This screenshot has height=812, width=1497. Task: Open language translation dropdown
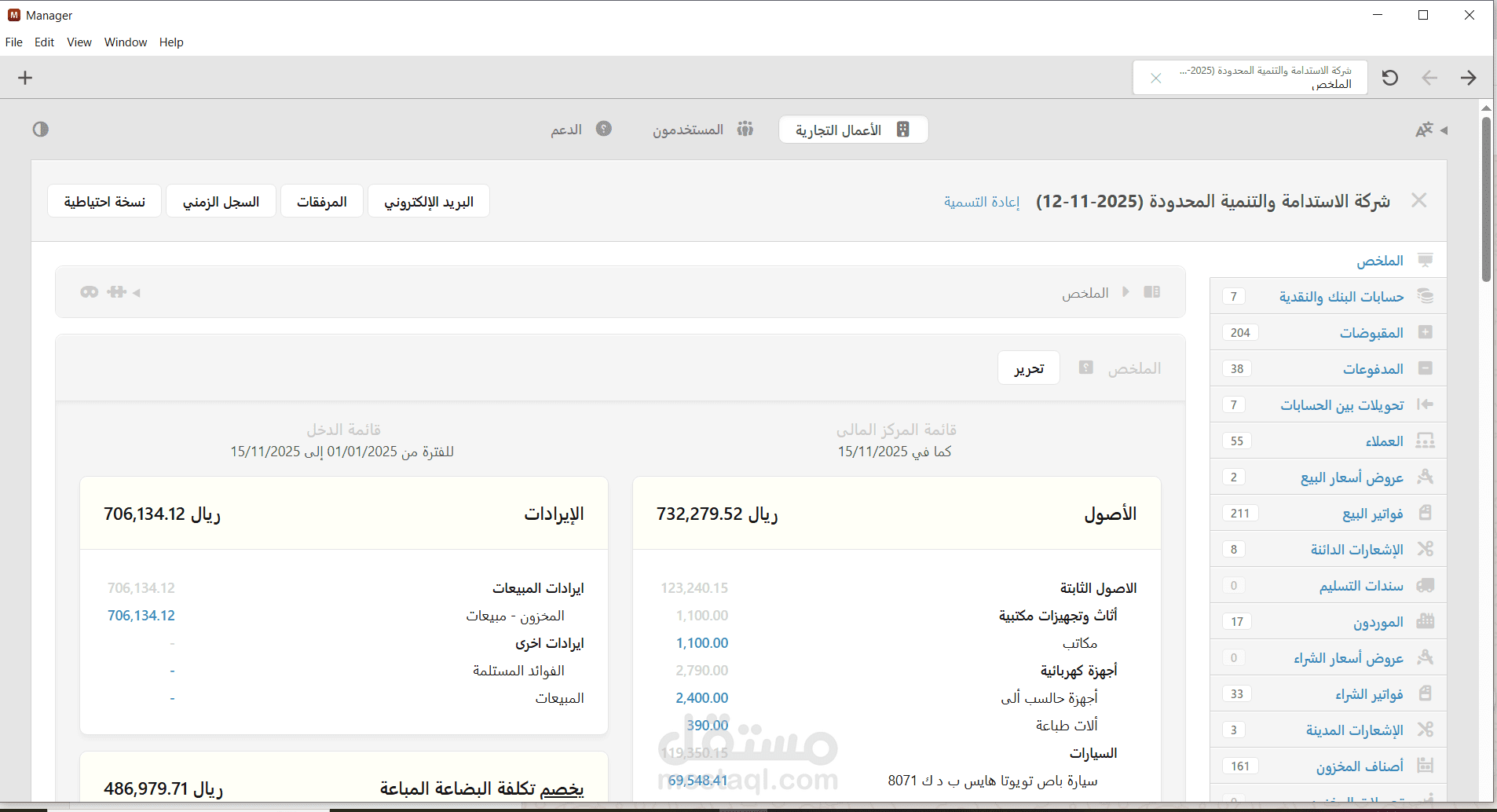1431,130
